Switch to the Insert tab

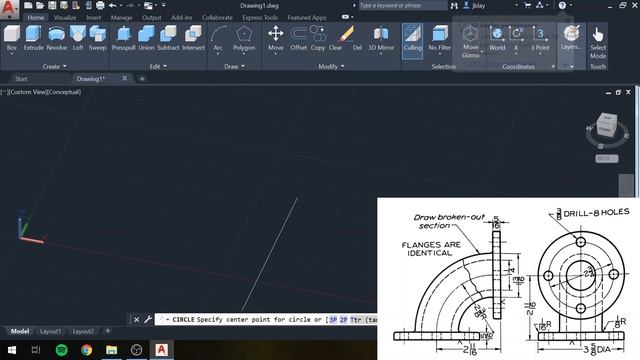coord(93,18)
